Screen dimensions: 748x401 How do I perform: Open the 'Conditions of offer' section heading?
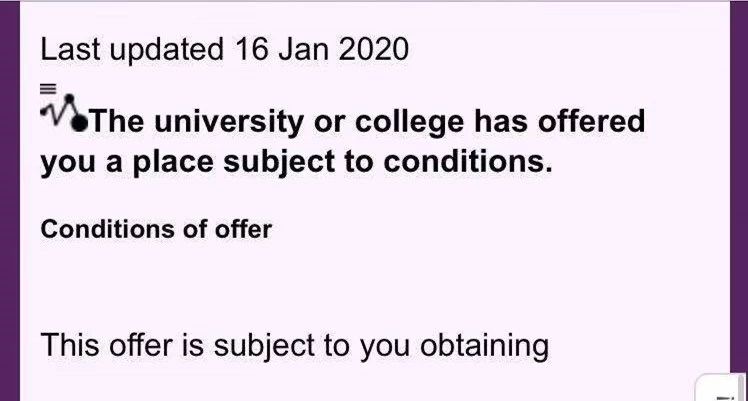pos(156,229)
